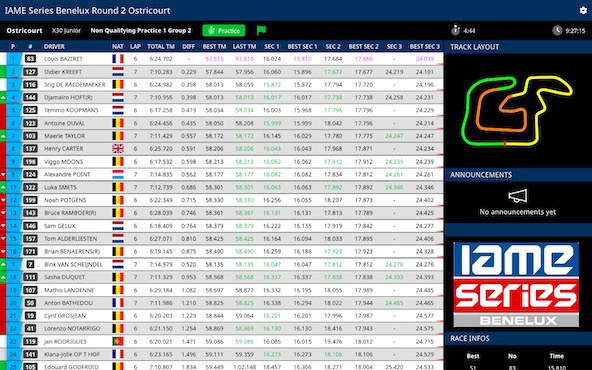This screenshot has height=370, width=592.
Task: Click kart number badge 144
Action: tap(30, 97)
